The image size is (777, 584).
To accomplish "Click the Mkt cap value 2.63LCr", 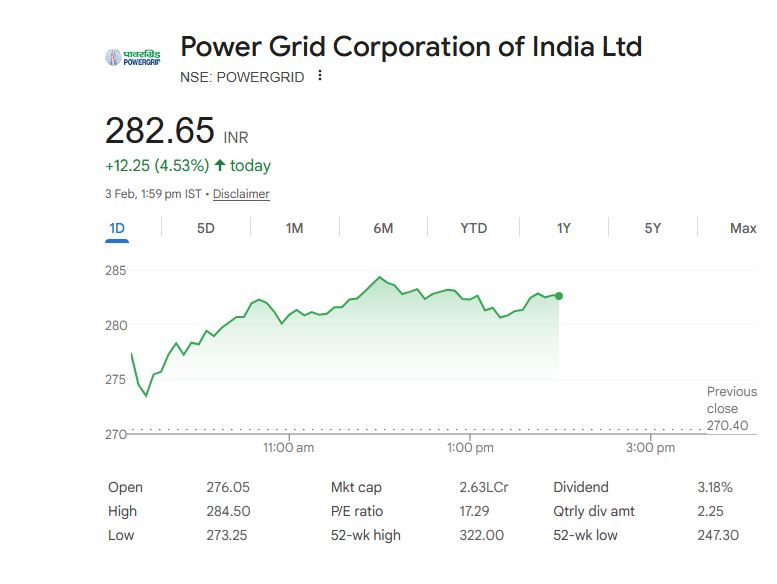I will [x=483, y=487].
